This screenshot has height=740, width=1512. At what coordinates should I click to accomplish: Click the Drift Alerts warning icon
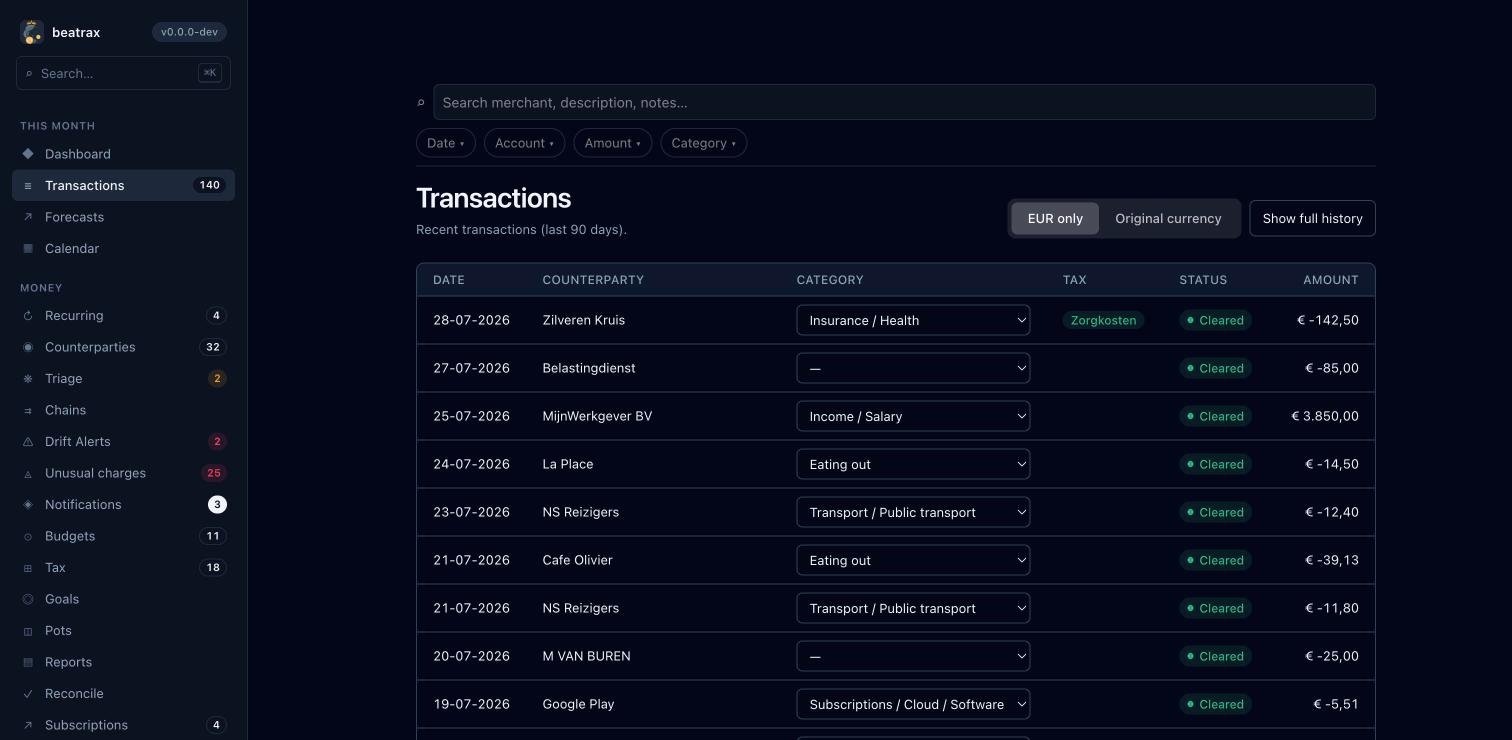28,442
